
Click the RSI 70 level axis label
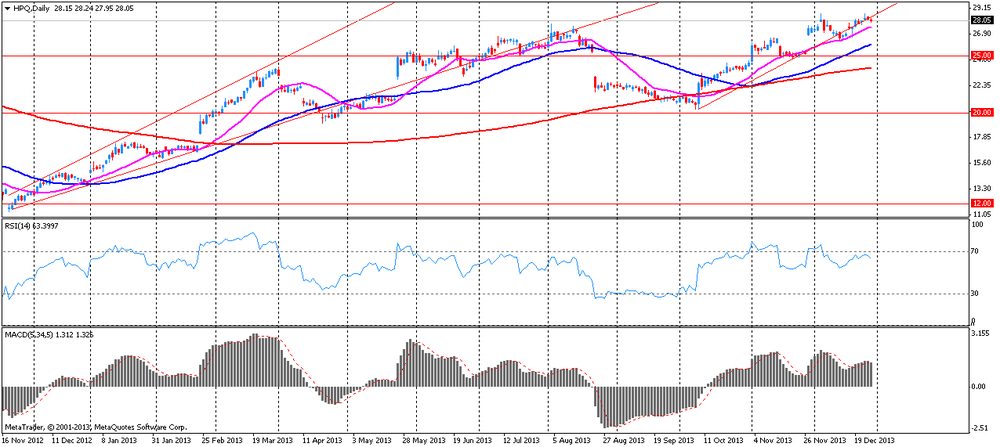[x=976, y=252]
